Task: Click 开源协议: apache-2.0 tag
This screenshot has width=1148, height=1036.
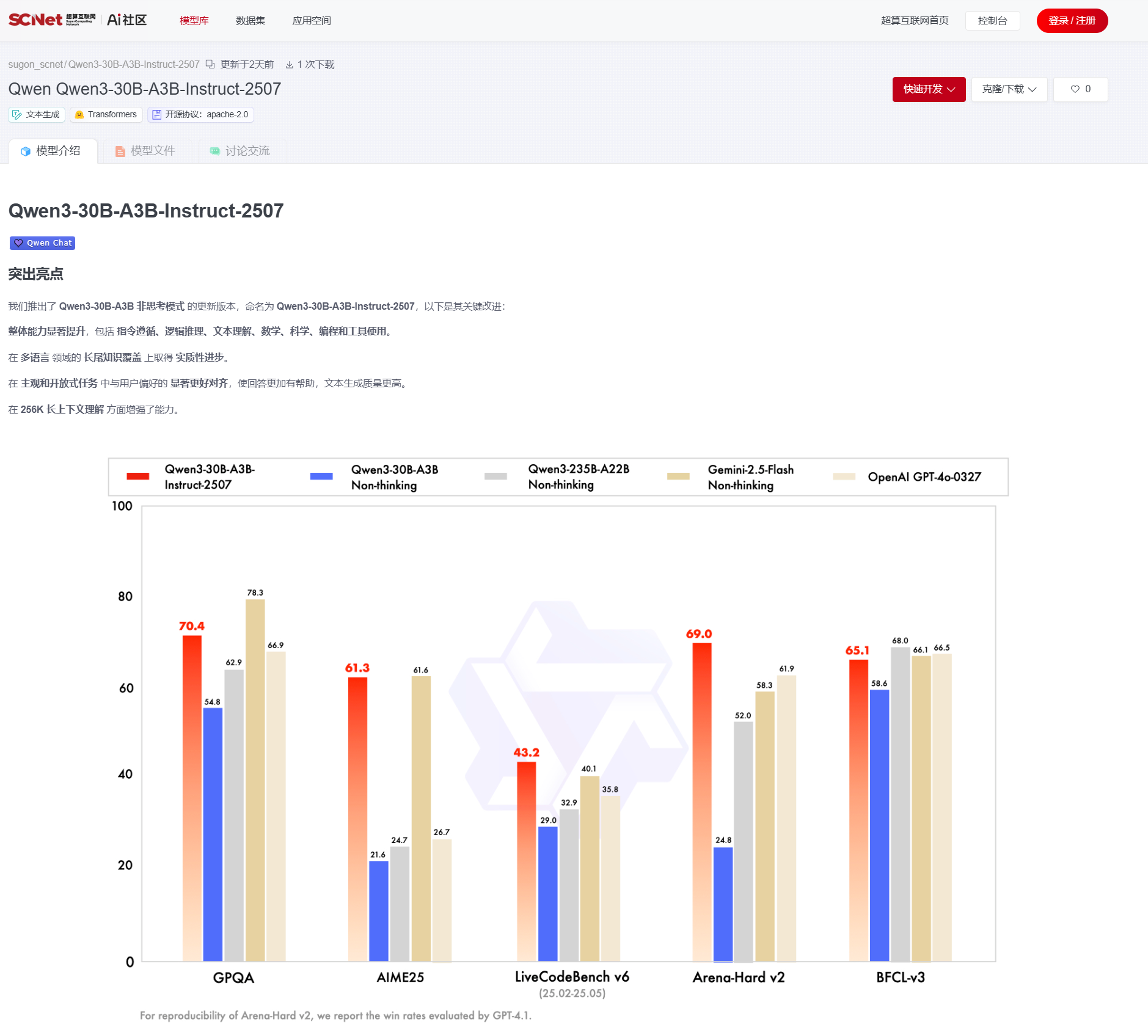Action: pyautogui.click(x=200, y=115)
